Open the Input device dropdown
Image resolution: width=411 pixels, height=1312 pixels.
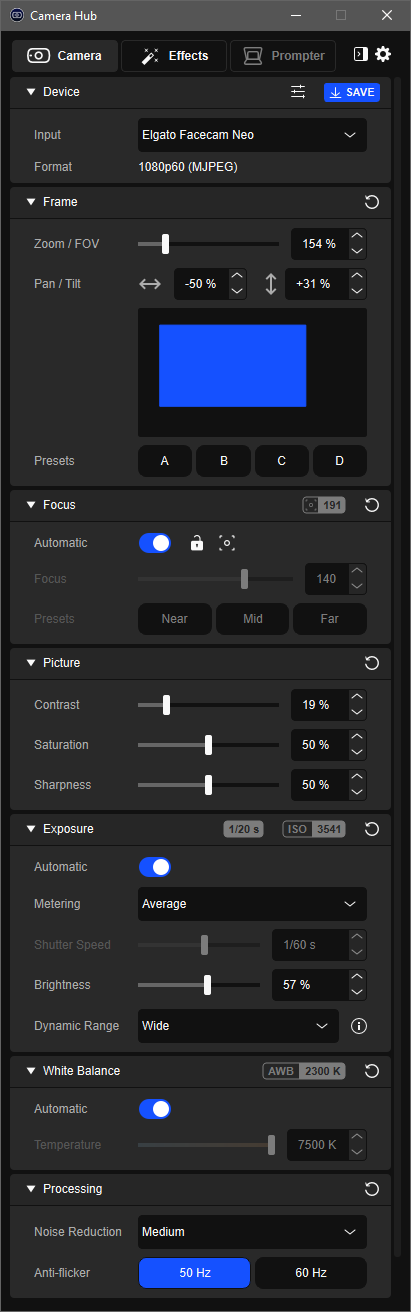pos(252,135)
